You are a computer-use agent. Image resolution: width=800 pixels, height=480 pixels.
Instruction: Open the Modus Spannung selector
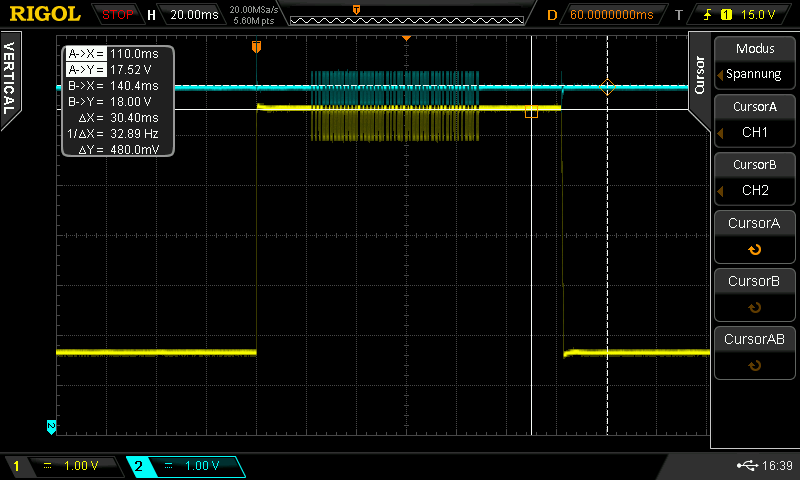(754, 61)
